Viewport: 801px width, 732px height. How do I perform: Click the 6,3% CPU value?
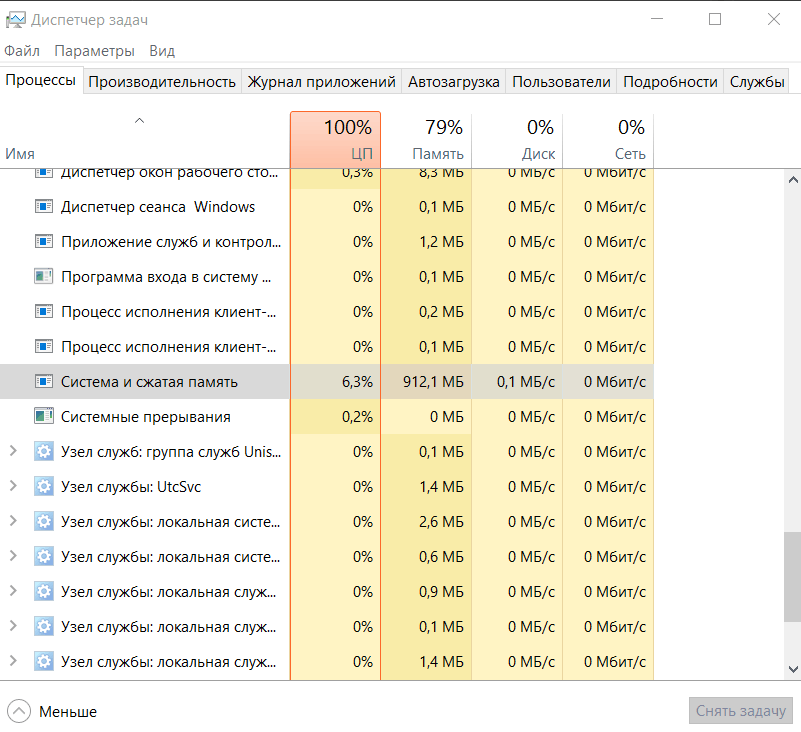pos(357,382)
